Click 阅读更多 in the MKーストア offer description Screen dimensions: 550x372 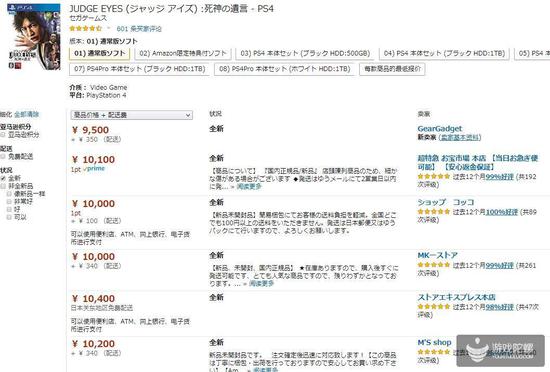click(261, 283)
